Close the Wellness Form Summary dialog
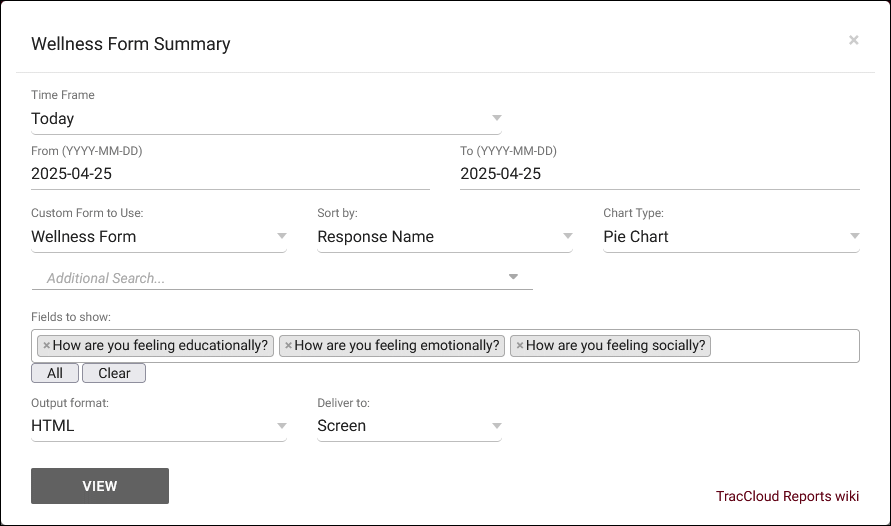Viewport: 891px width, 526px height. pyautogui.click(x=853, y=40)
